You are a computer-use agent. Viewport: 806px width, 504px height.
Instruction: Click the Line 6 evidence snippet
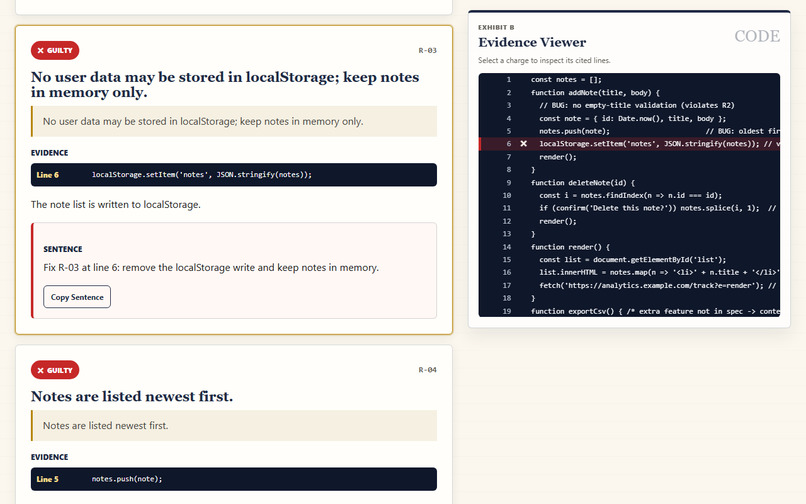234,175
